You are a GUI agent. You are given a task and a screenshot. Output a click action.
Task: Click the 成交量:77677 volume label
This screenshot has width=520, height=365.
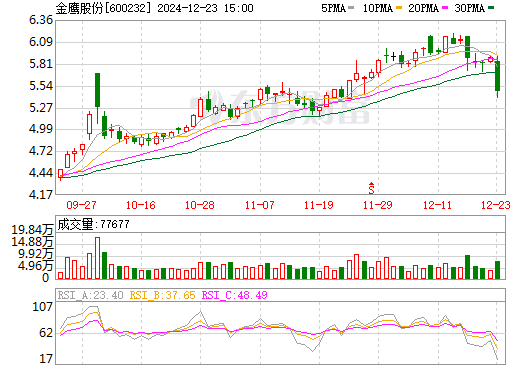(x=93, y=224)
